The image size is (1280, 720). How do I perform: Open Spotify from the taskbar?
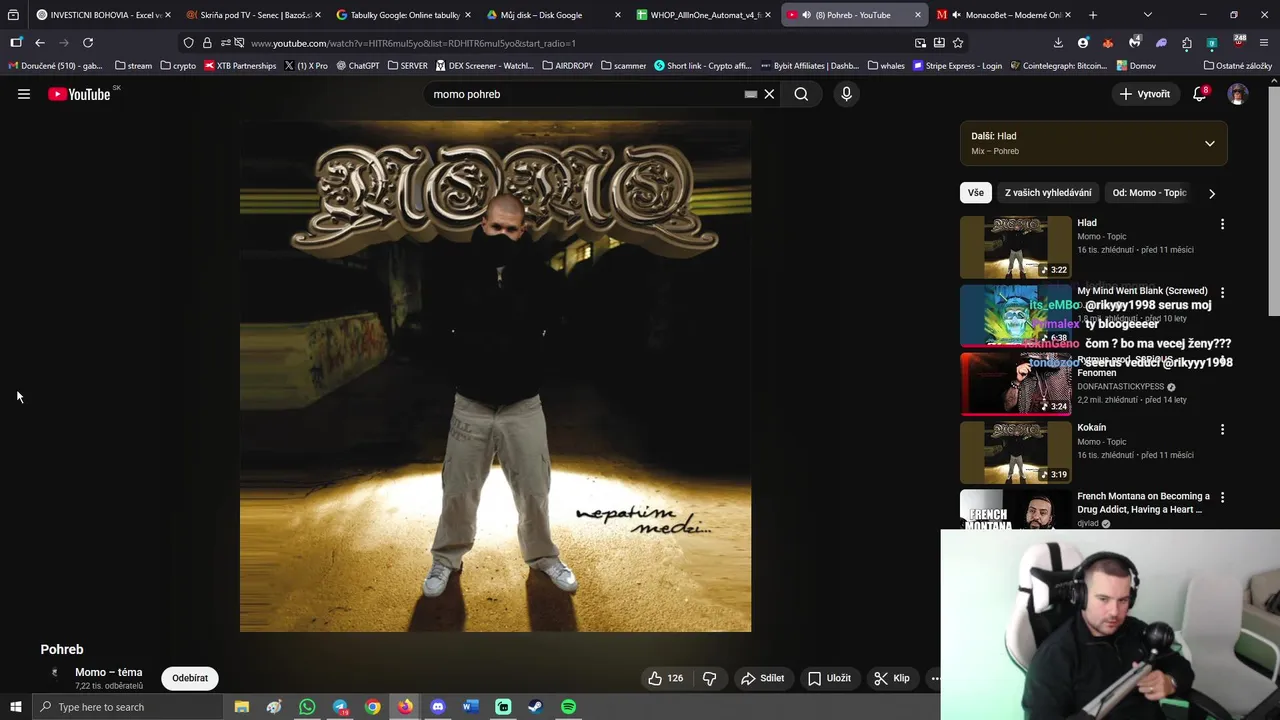click(x=568, y=707)
